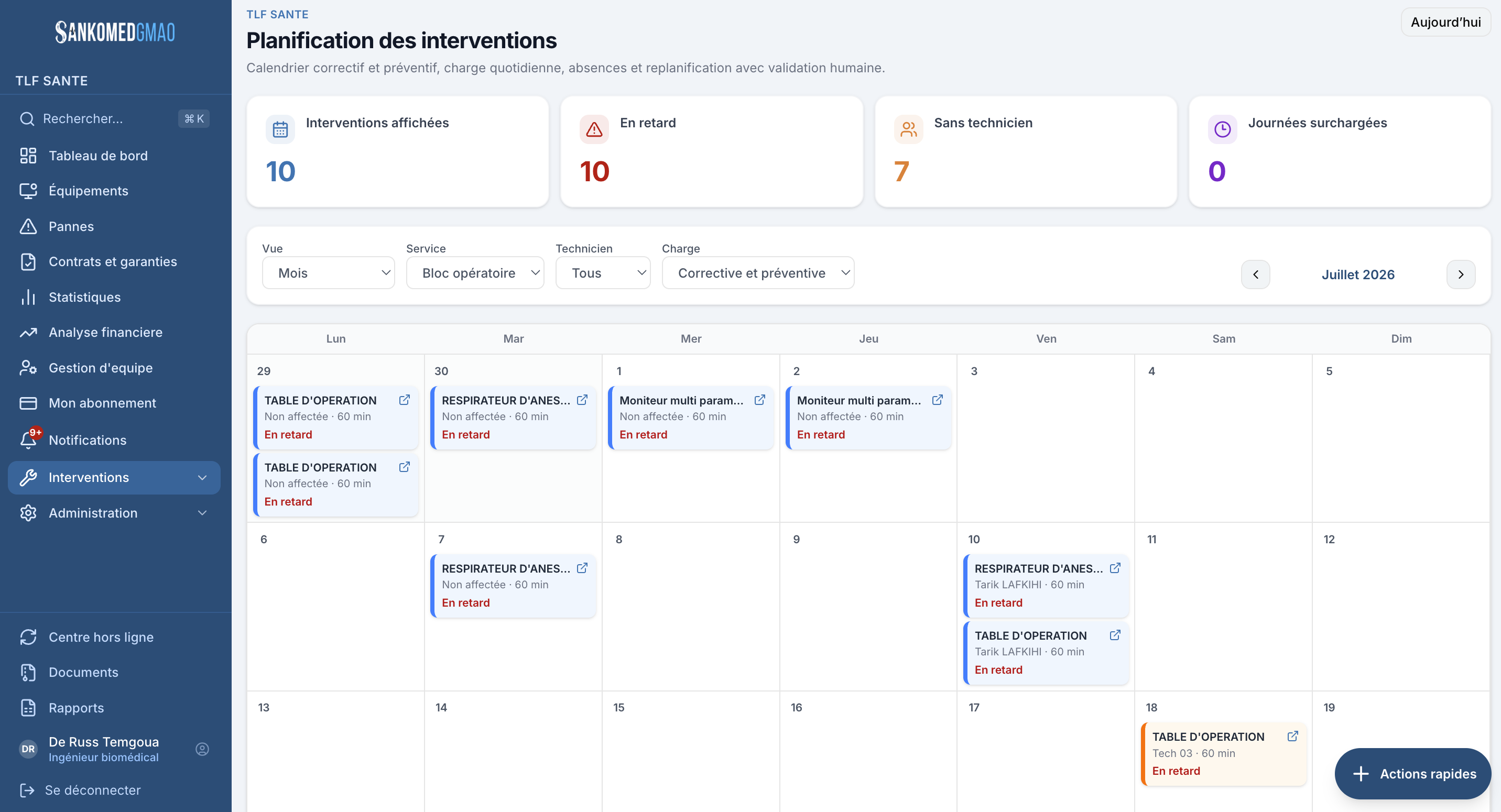Click the Aujourd'hui button

click(x=1445, y=22)
